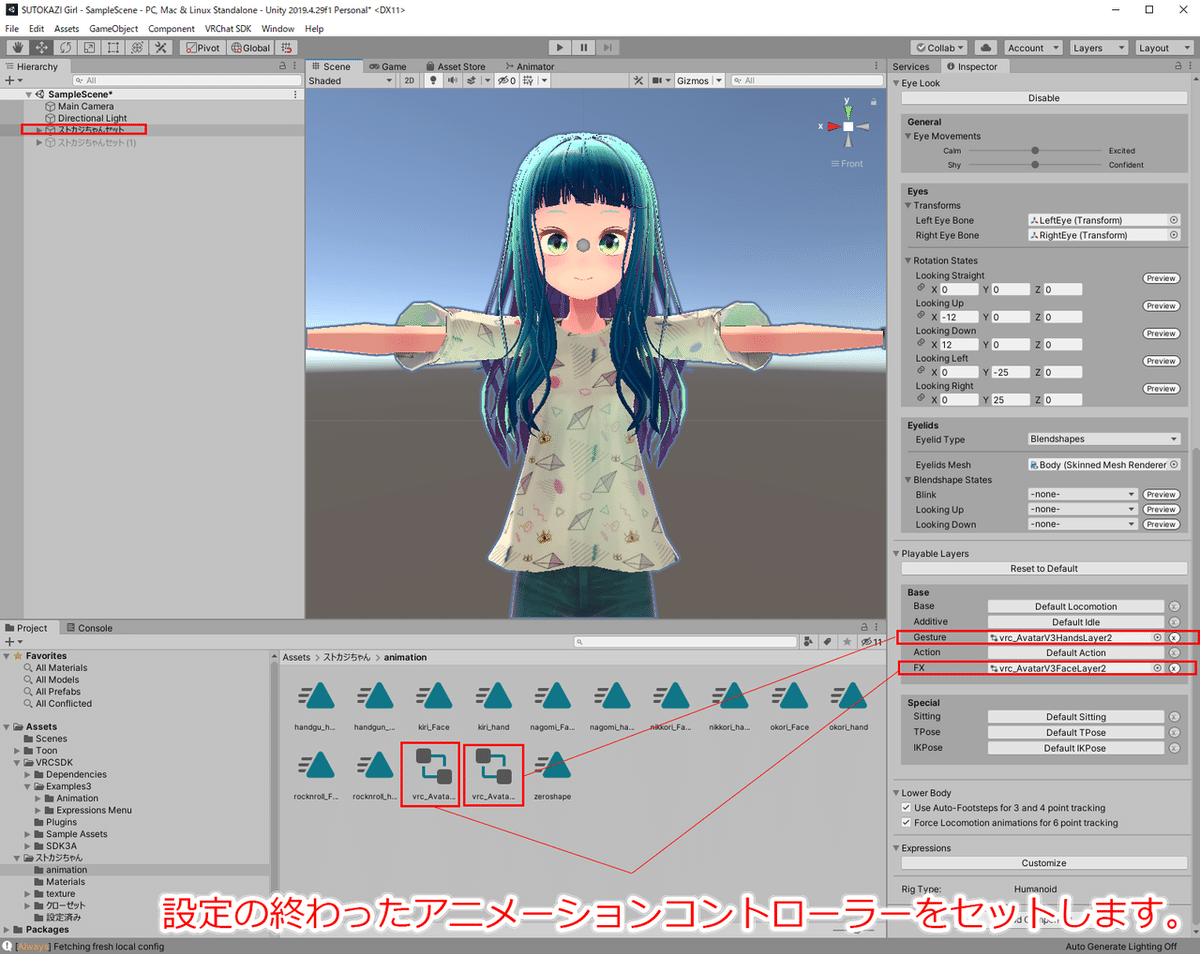Click the Step frame button
This screenshot has width=1200, height=954.
coord(608,47)
